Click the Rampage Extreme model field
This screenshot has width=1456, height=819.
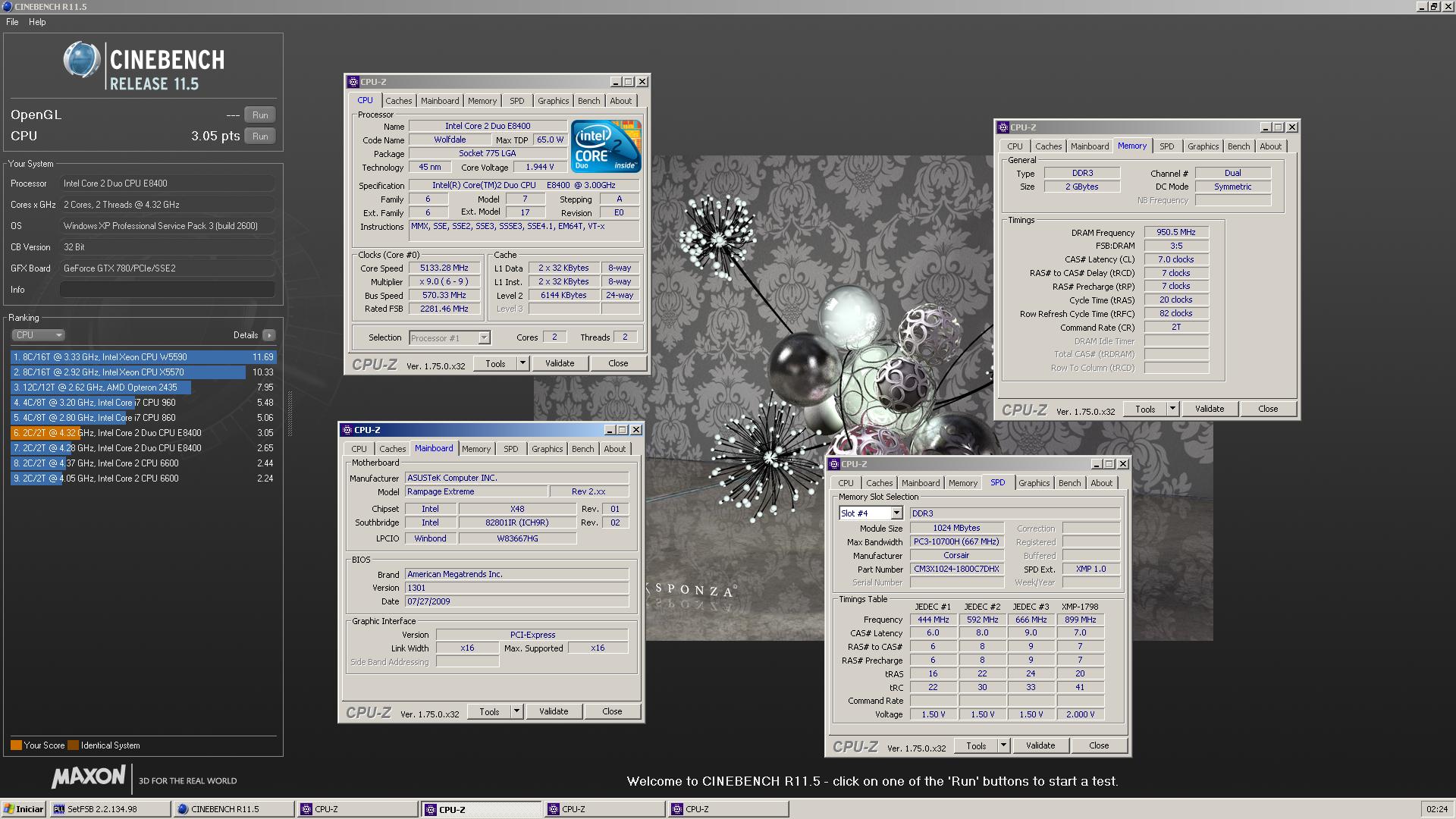pos(475,492)
